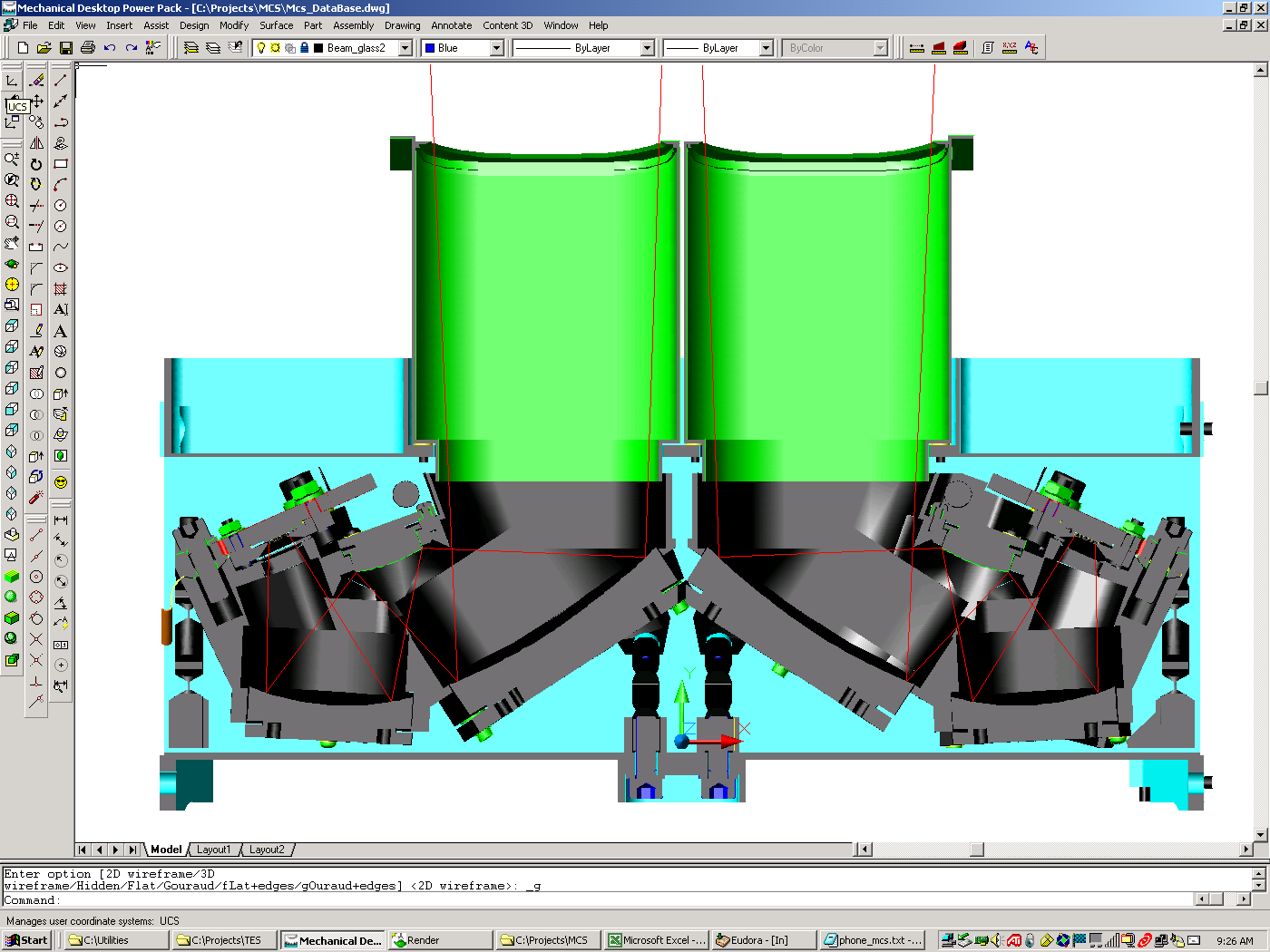Click the Windows Start button
The height and width of the screenshot is (952, 1270).
click(27, 940)
